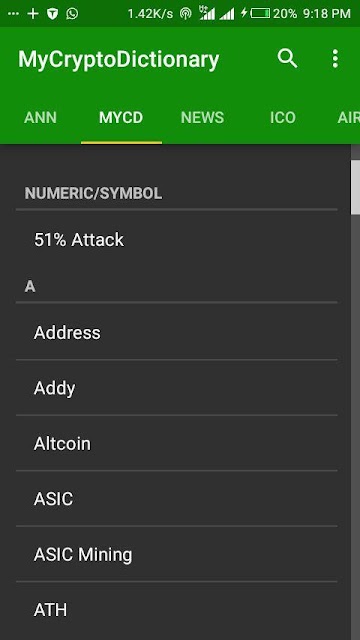Open the ASIC entry

(x=177, y=499)
